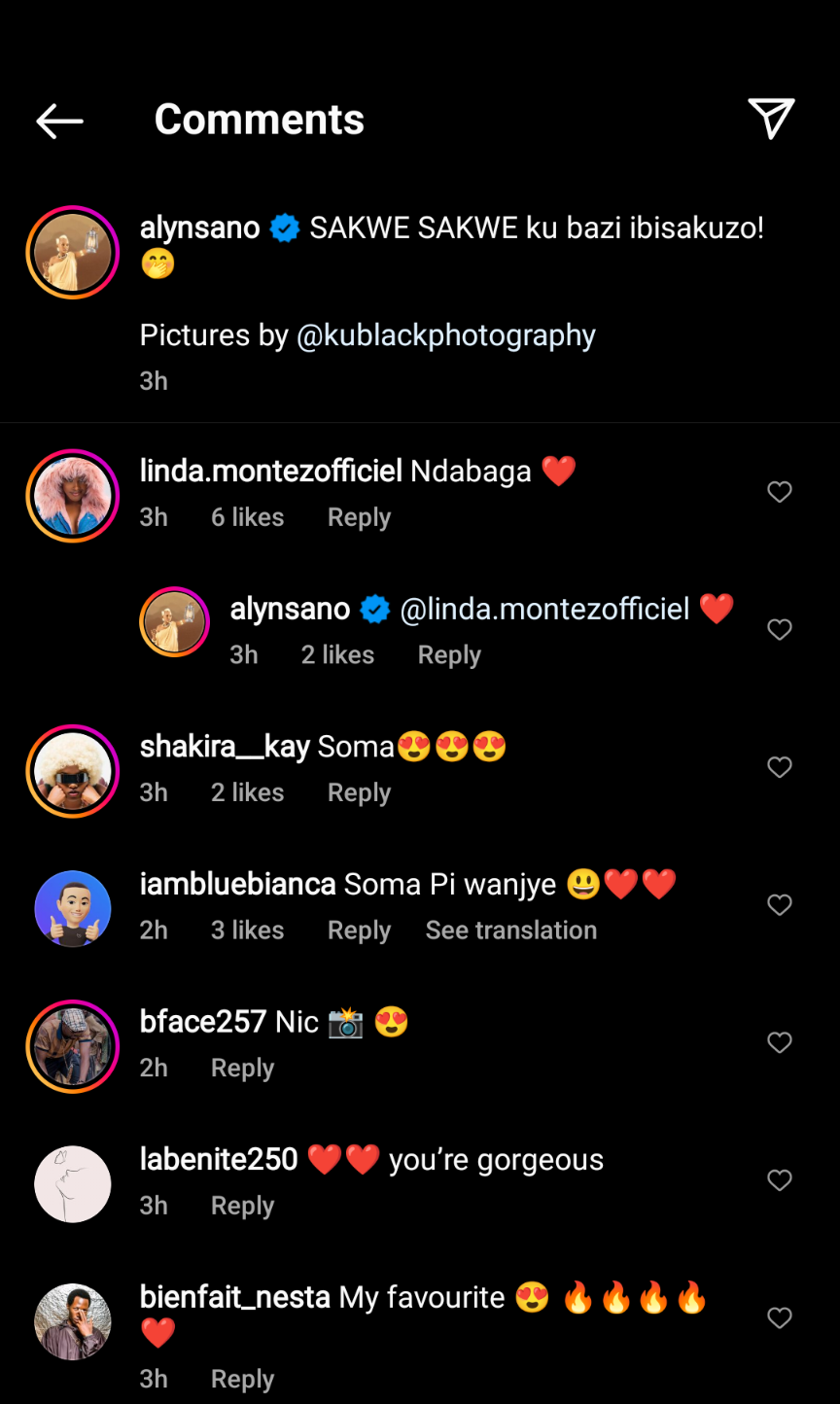Tap heart on bface257's comment
840x1404 pixels.
pos(780,1042)
